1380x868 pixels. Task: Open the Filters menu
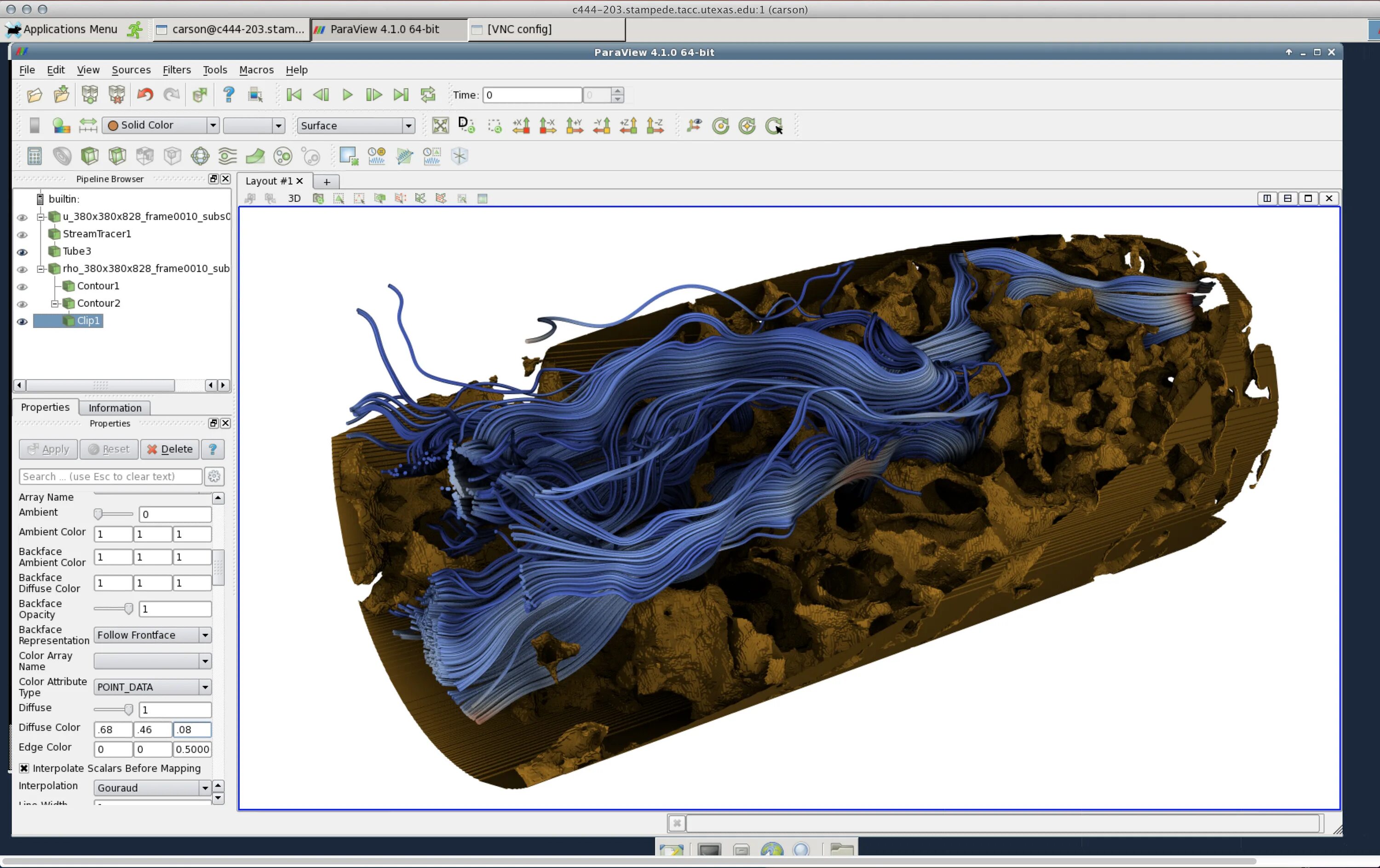point(177,70)
